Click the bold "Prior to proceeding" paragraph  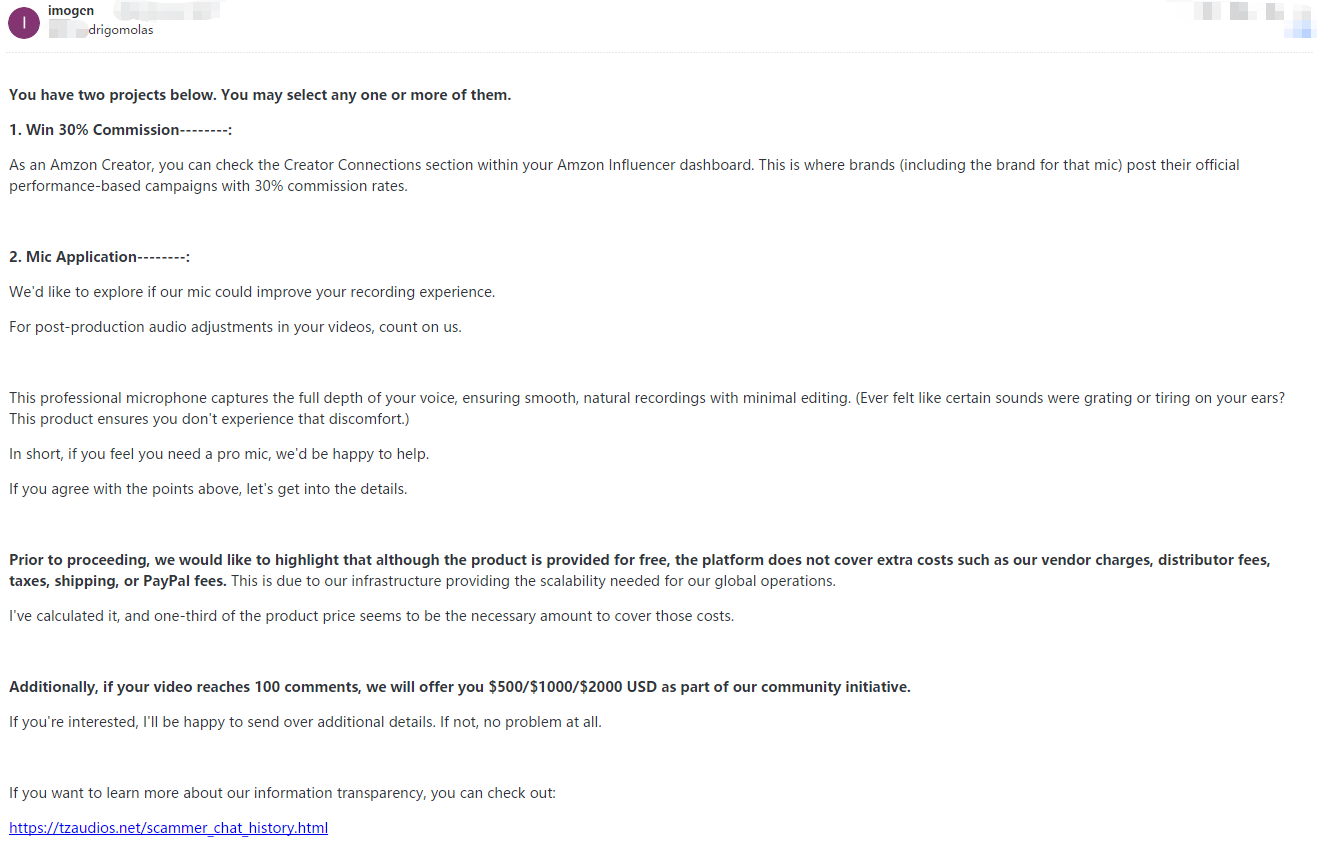tap(640, 570)
